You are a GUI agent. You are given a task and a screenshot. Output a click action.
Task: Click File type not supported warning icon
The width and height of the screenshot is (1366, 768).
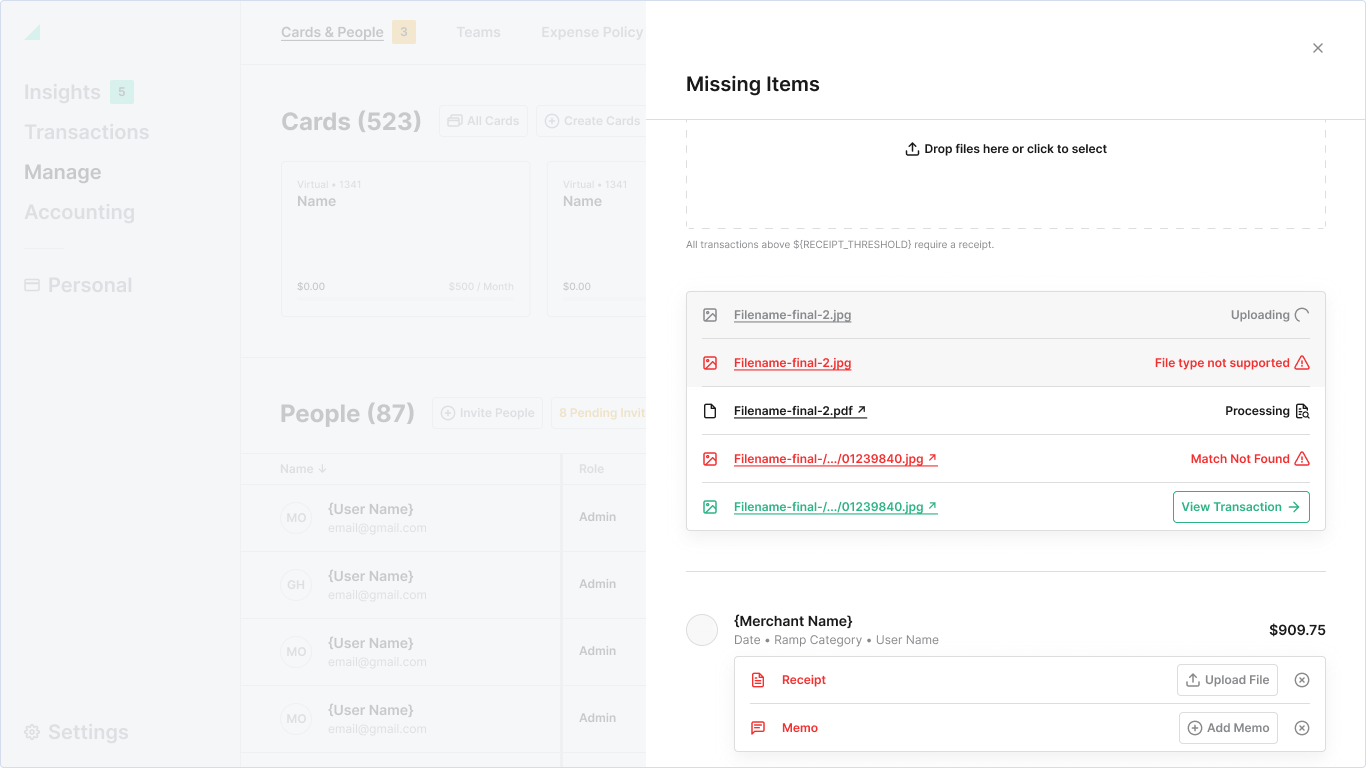click(1302, 363)
